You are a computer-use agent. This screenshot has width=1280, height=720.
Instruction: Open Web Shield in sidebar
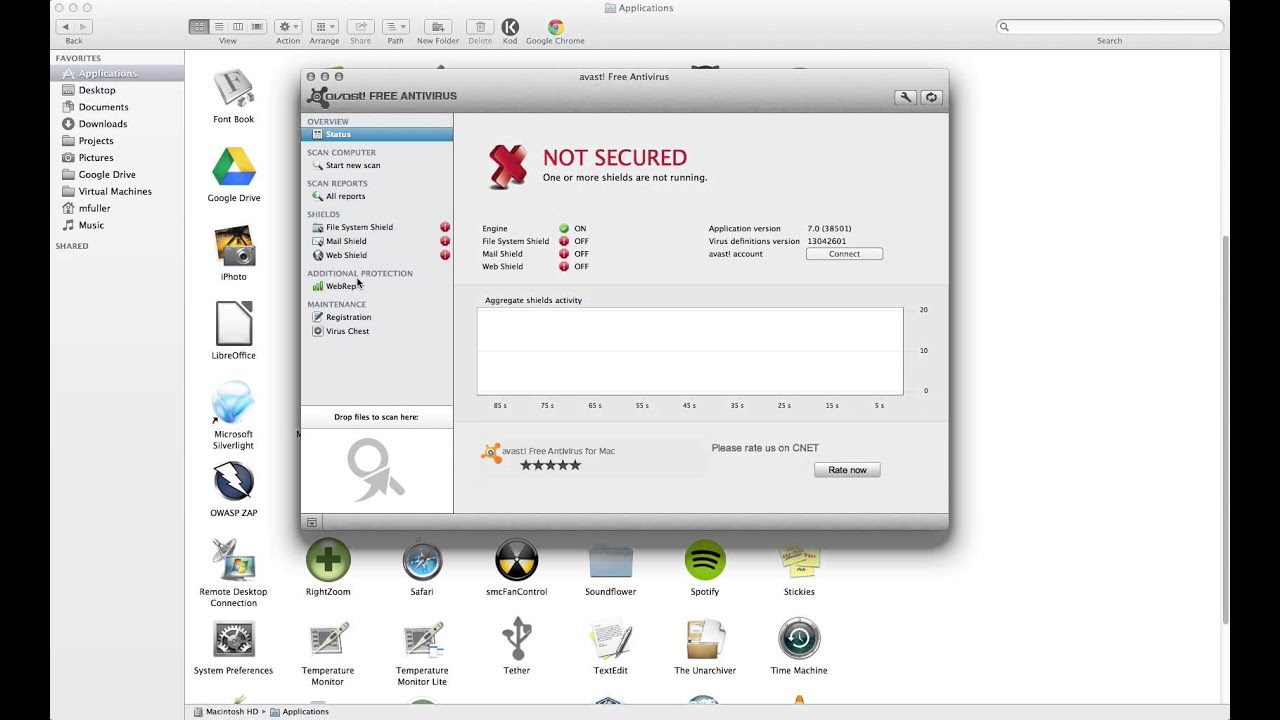[346, 255]
